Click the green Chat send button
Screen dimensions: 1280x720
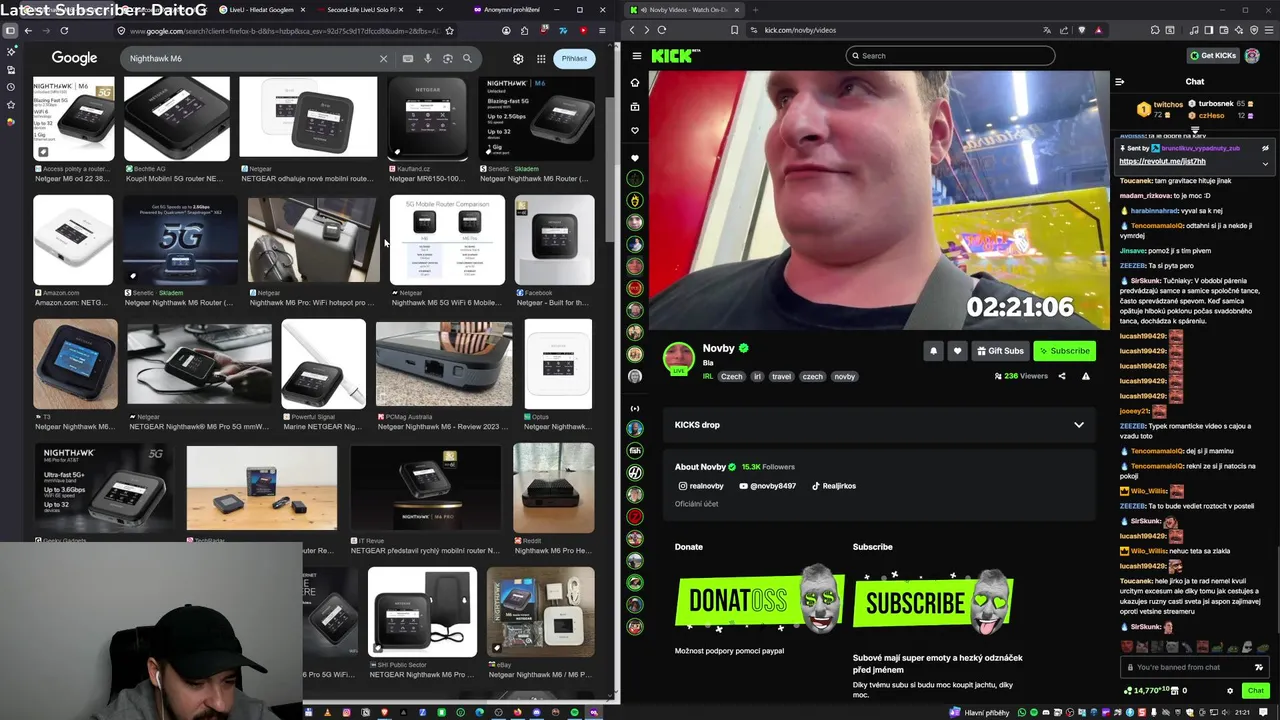pos(1255,690)
